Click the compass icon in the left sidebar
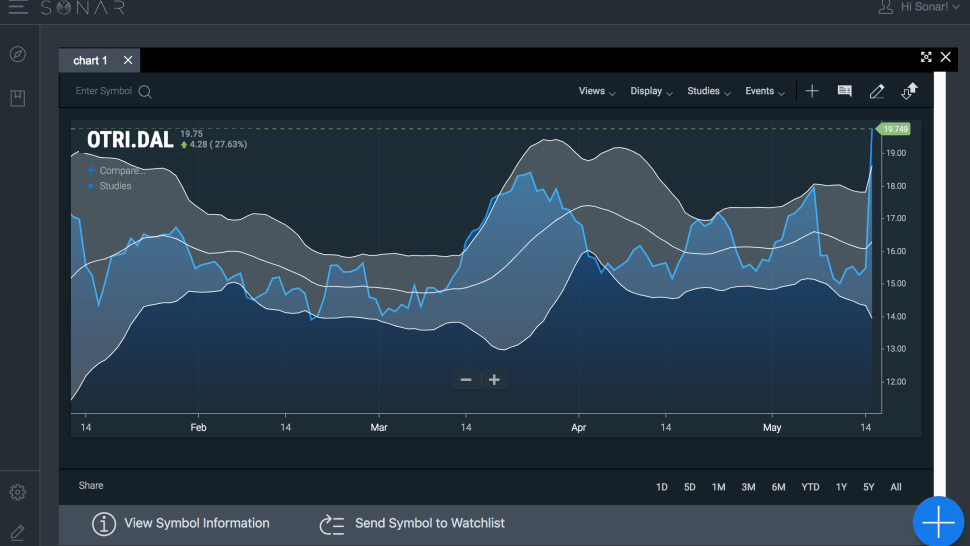Screen dimensions: 970x546 18,54
